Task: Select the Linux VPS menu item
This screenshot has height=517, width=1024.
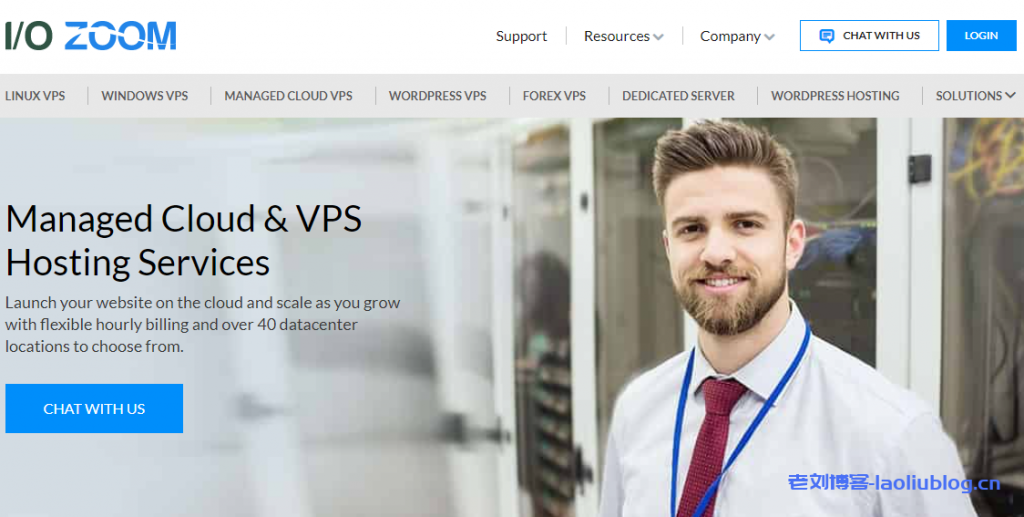Action: point(35,96)
